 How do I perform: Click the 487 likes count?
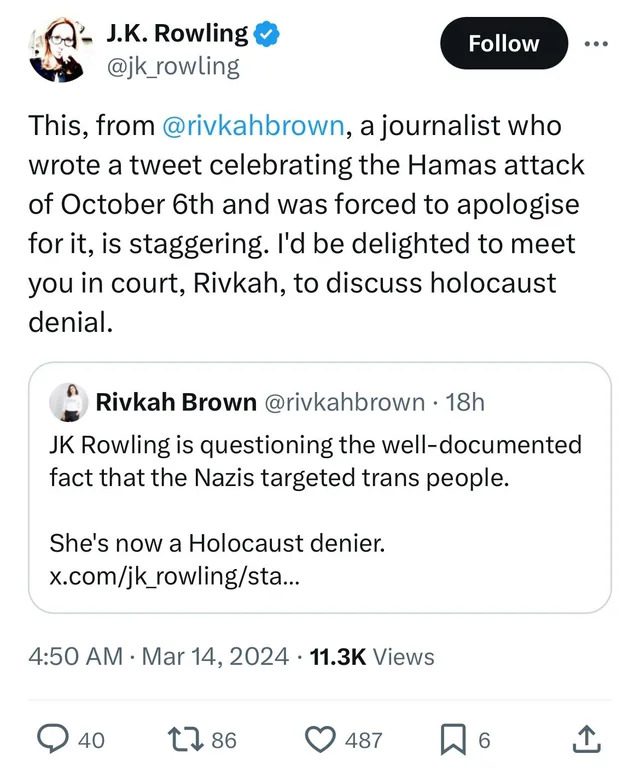364,740
